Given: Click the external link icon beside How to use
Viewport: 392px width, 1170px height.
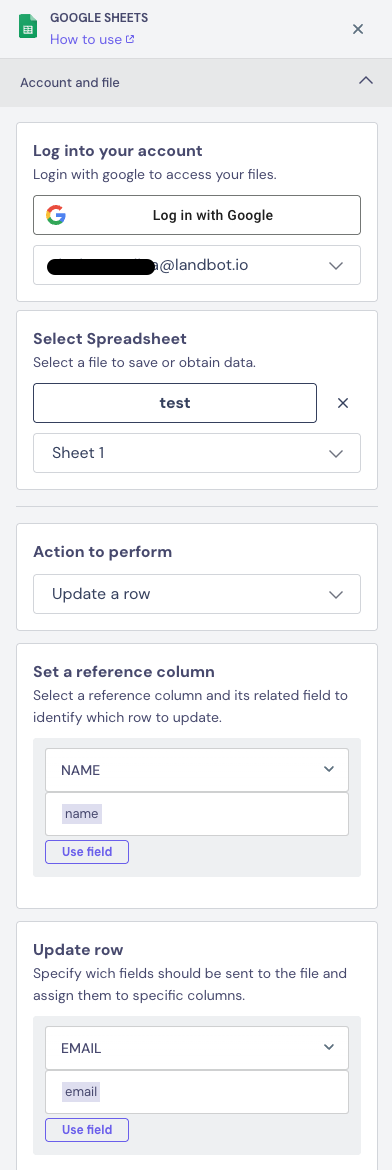Looking at the screenshot, I should [130, 40].
